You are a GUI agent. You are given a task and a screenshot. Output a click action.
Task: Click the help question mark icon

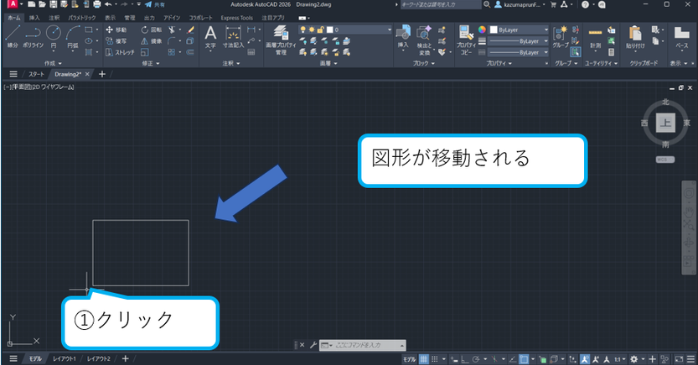[x=585, y=4]
